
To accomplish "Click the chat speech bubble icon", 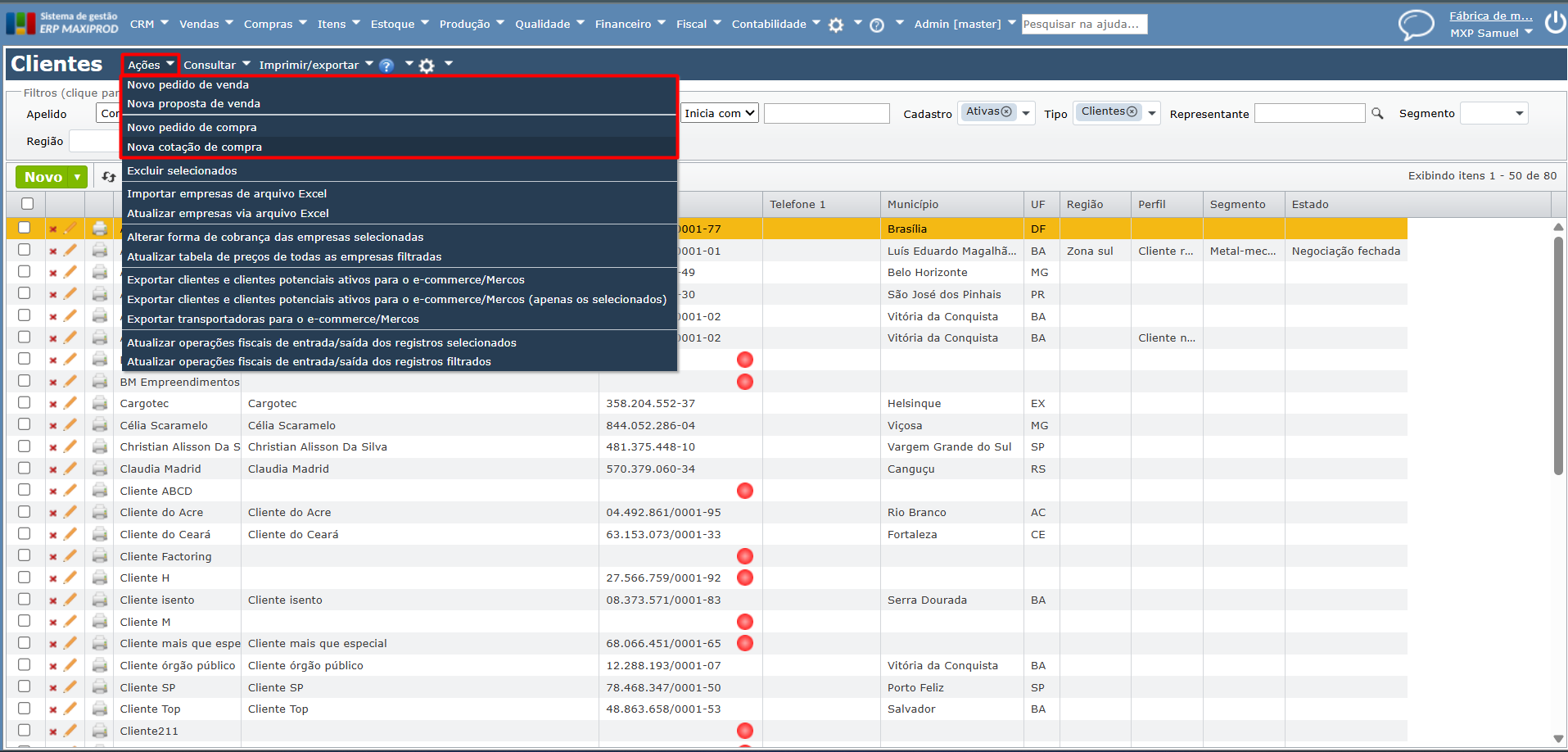I will click(x=1416, y=25).
